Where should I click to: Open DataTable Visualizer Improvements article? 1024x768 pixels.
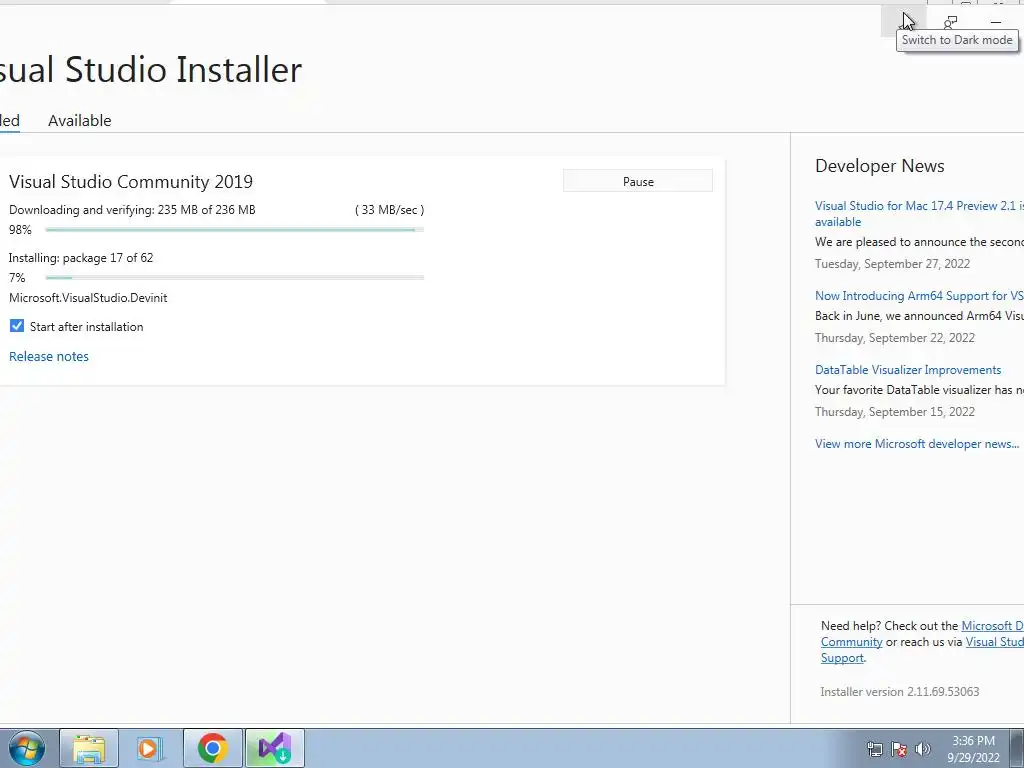click(x=908, y=370)
